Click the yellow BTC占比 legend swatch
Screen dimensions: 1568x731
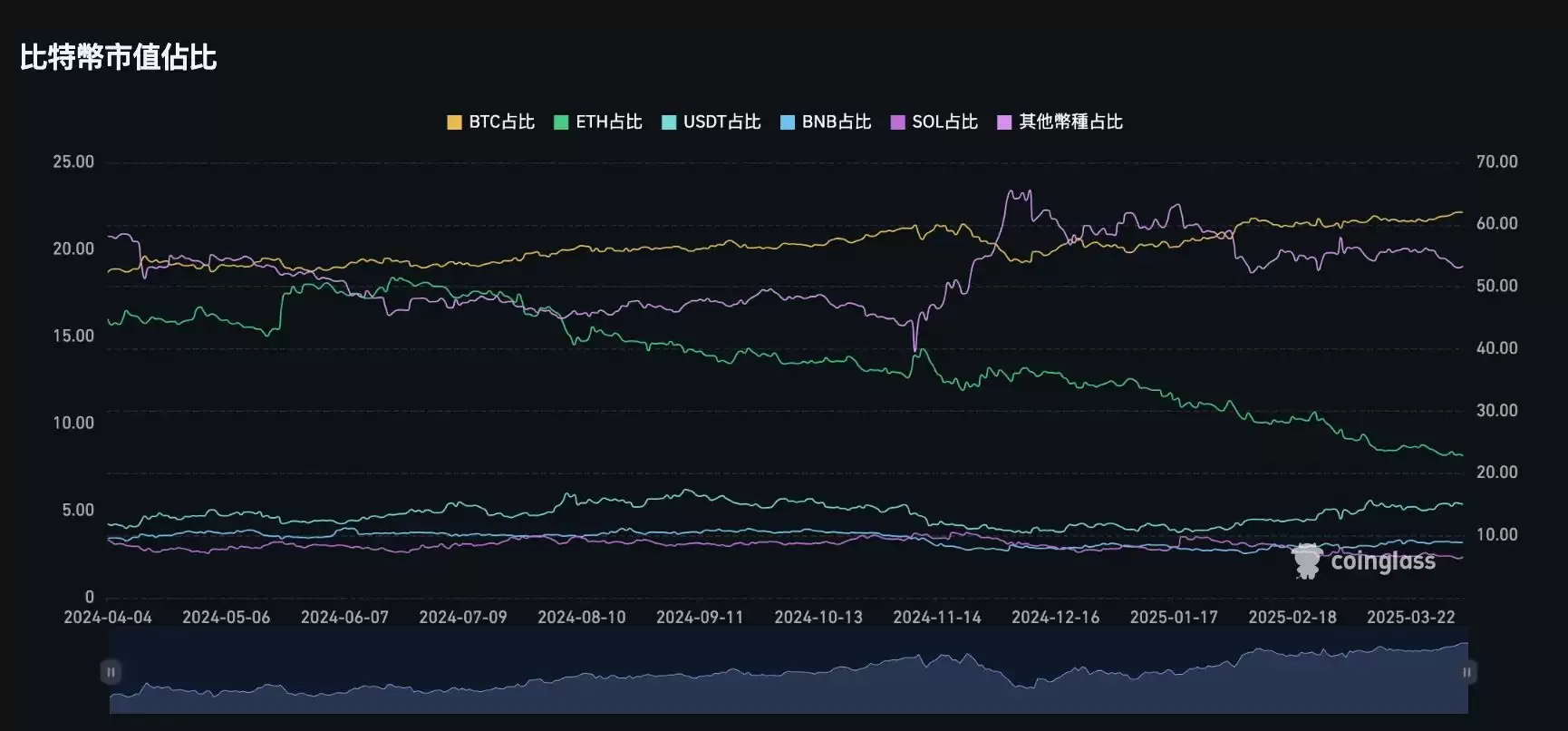[454, 122]
